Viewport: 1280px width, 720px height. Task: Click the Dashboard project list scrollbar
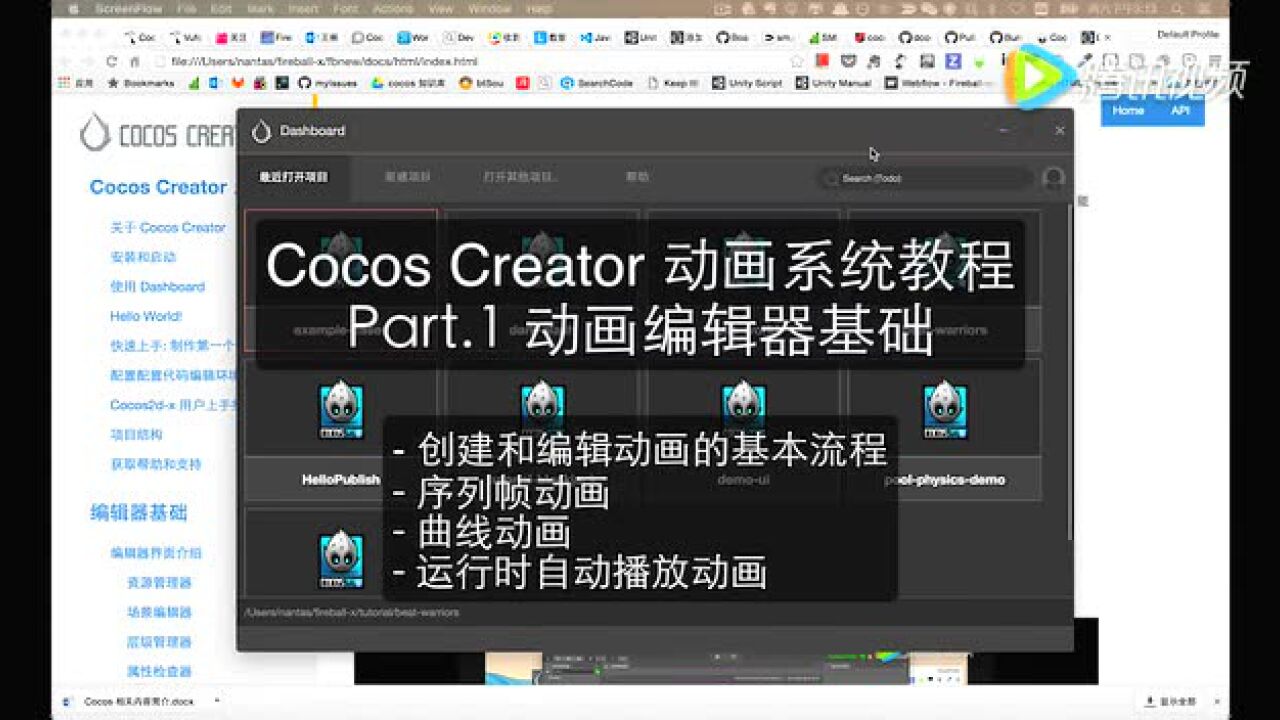1070,370
